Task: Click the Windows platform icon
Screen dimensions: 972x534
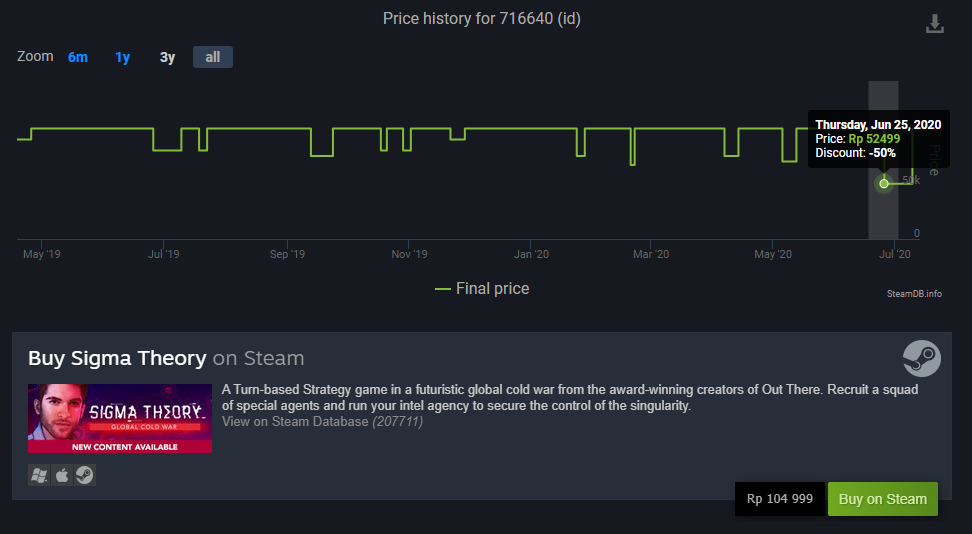Action: coord(39,475)
